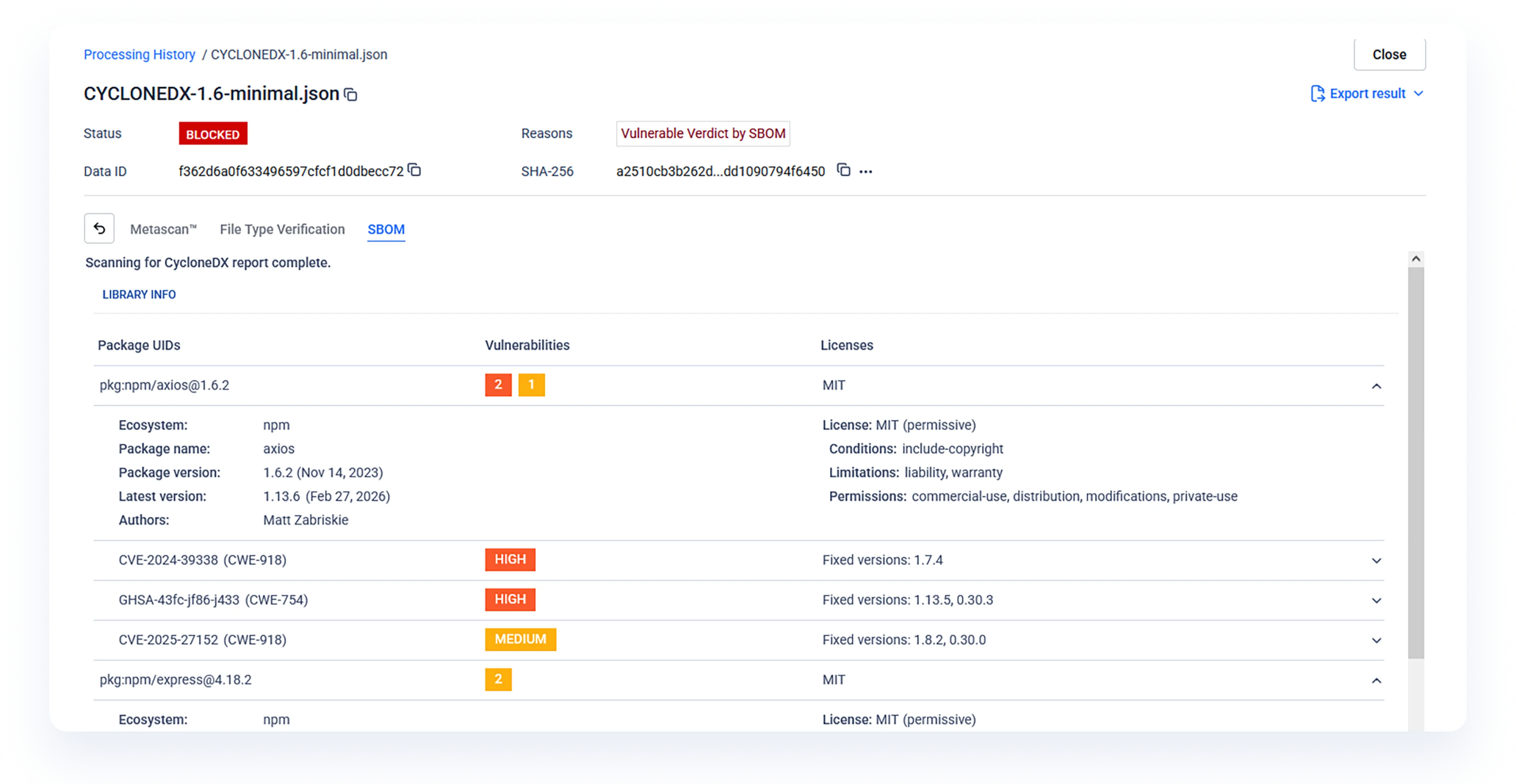Screen dimensions: 1516x784
Task: Go to Processing History breadcrumb link
Action: [x=140, y=55]
